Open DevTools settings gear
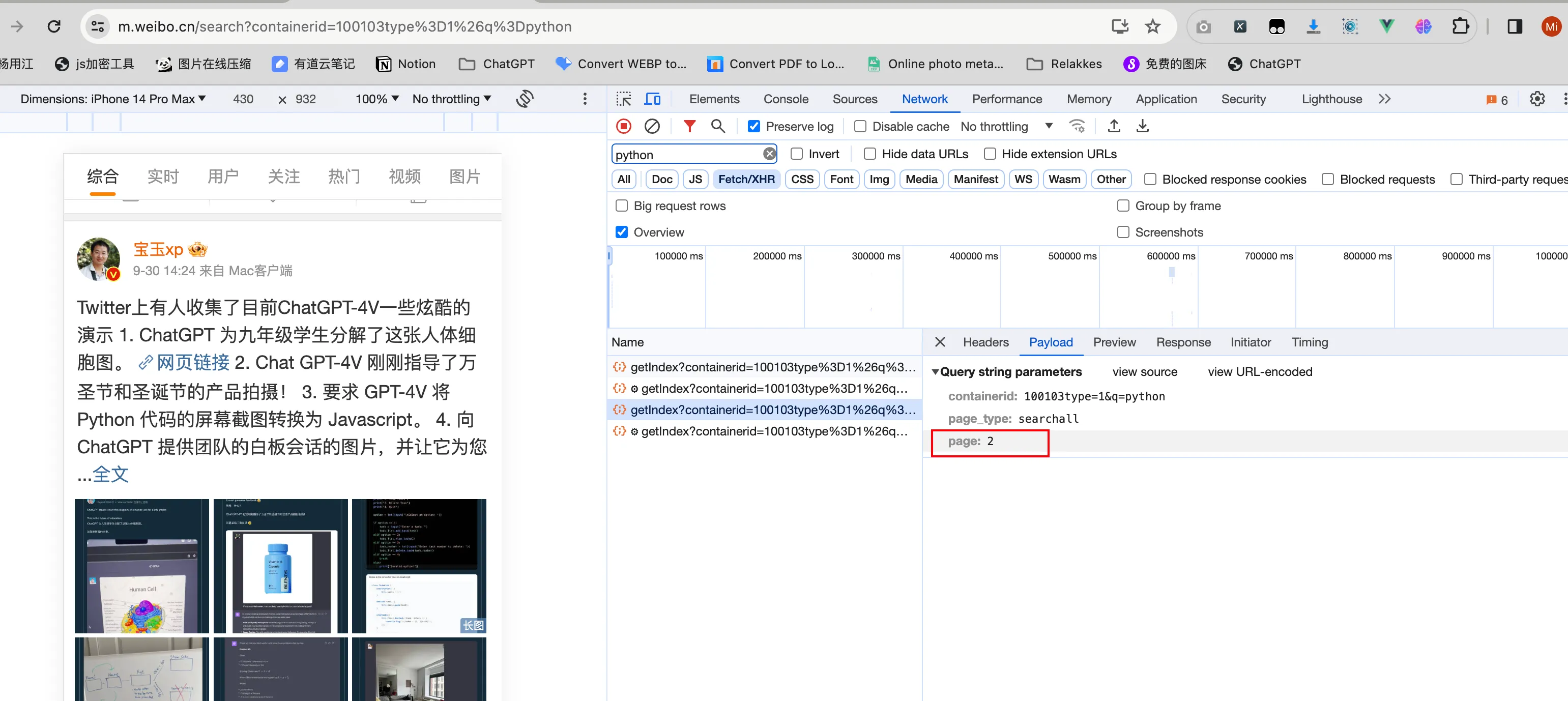The image size is (1568, 701). 1537,99
